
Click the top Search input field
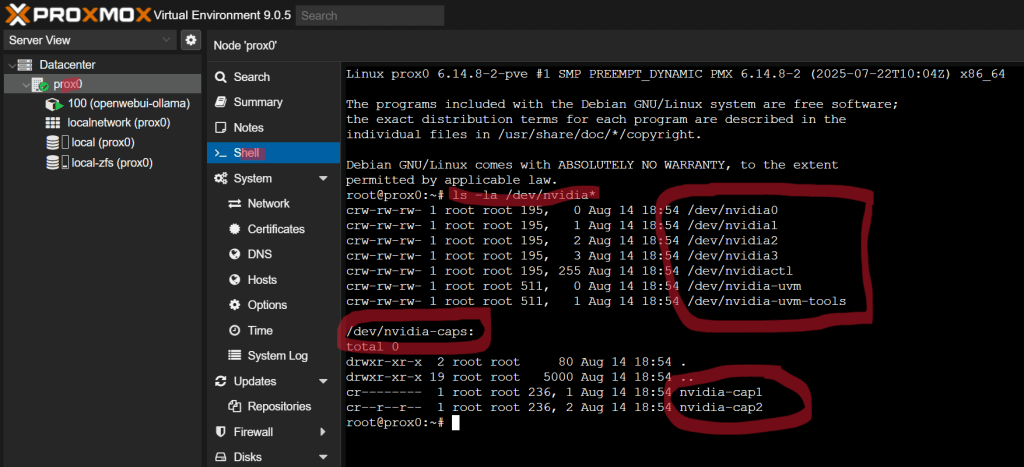(370, 16)
